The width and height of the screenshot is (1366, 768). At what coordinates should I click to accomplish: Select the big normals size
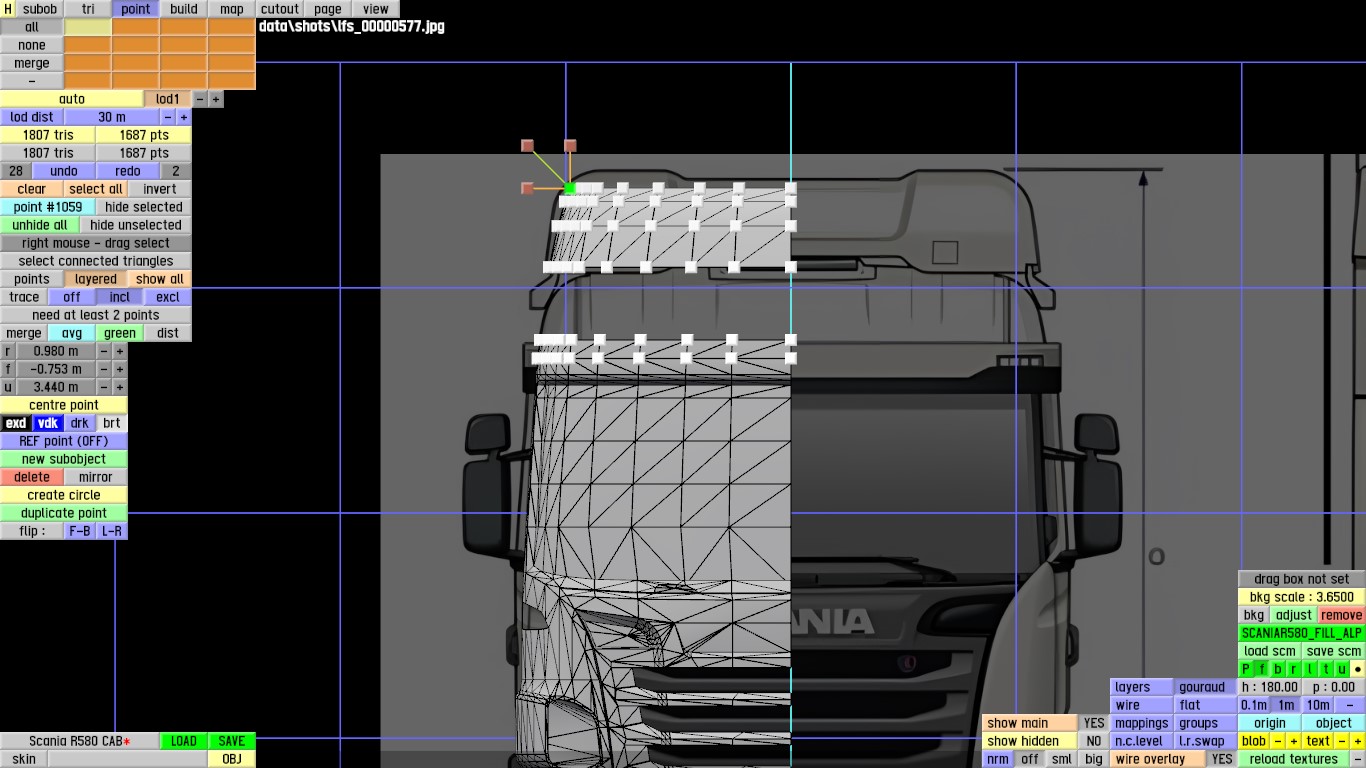click(1094, 759)
